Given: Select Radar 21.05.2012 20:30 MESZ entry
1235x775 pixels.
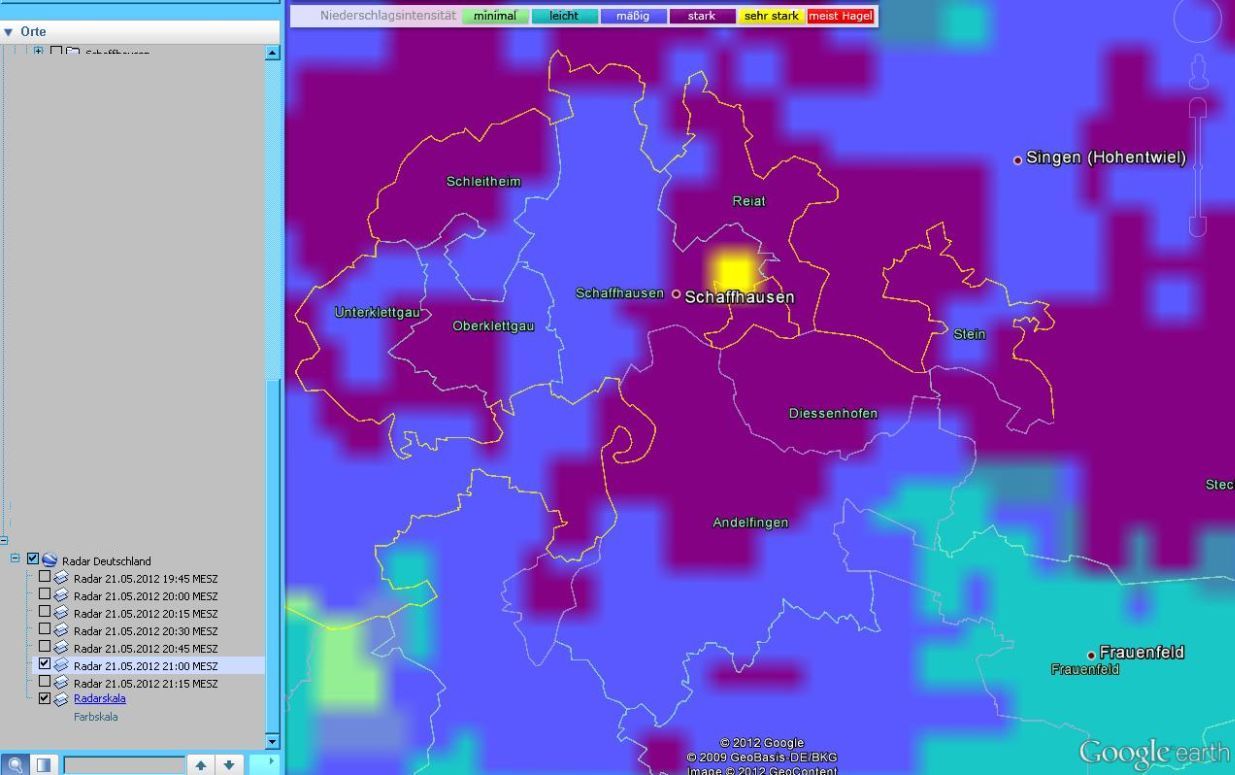Looking at the screenshot, I should (x=146, y=631).
